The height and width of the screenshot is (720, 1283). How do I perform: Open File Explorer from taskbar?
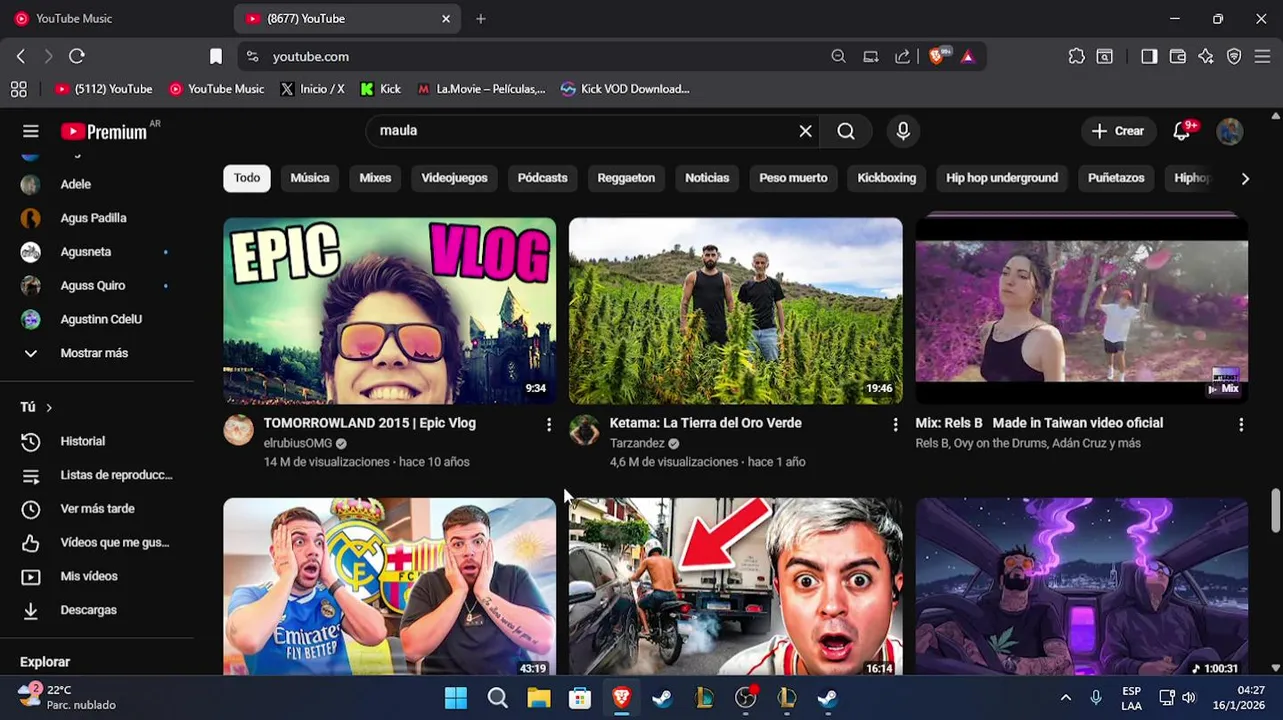tap(539, 698)
